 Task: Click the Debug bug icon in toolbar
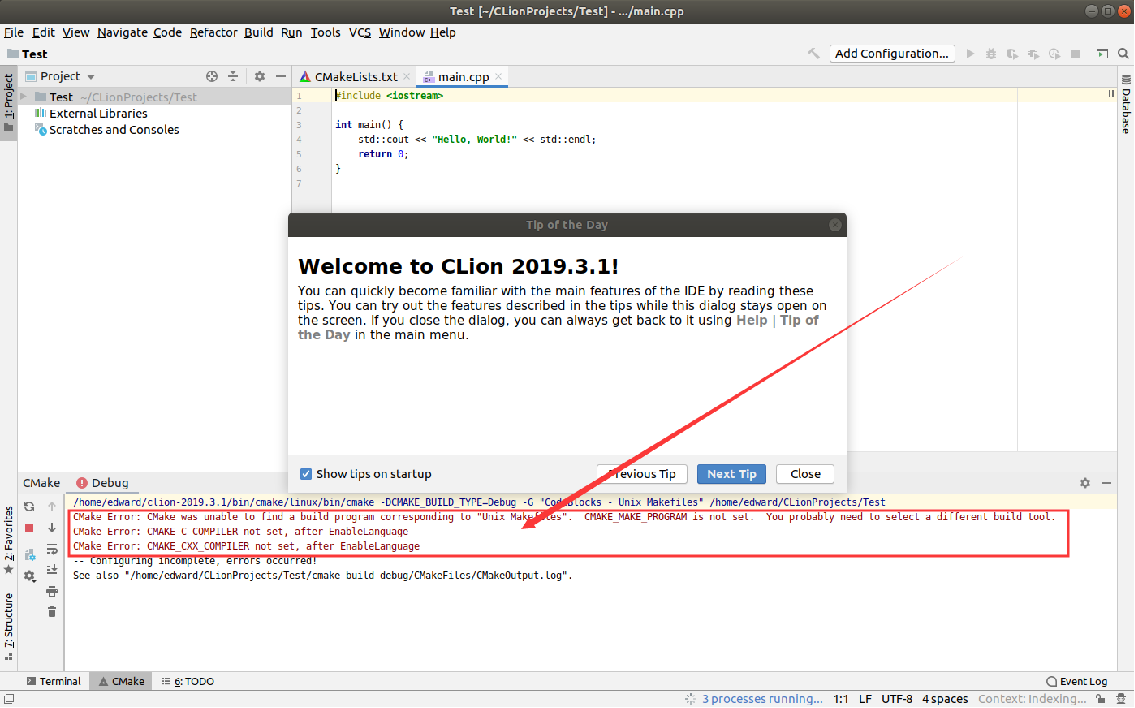tap(991, 54)
